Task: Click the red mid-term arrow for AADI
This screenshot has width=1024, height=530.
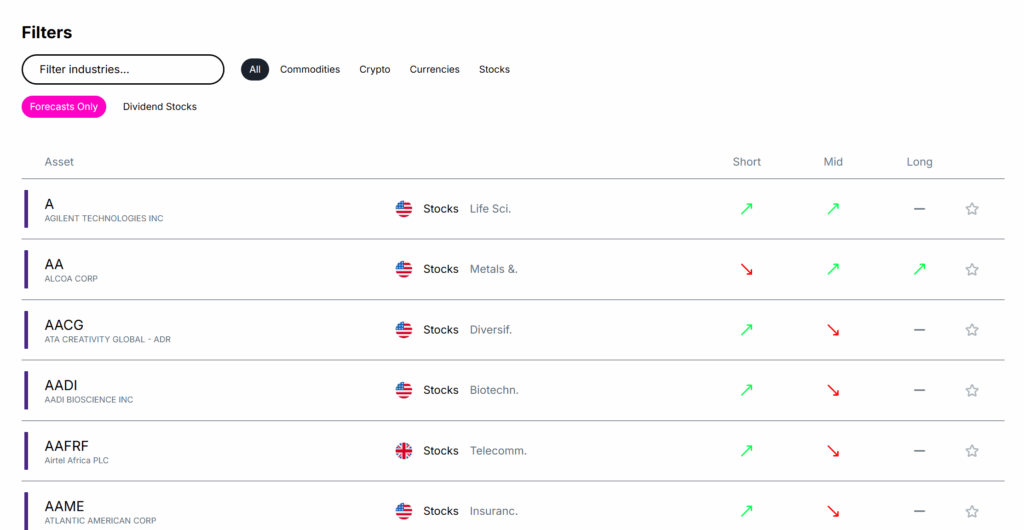Action: (x=833, y=390)
